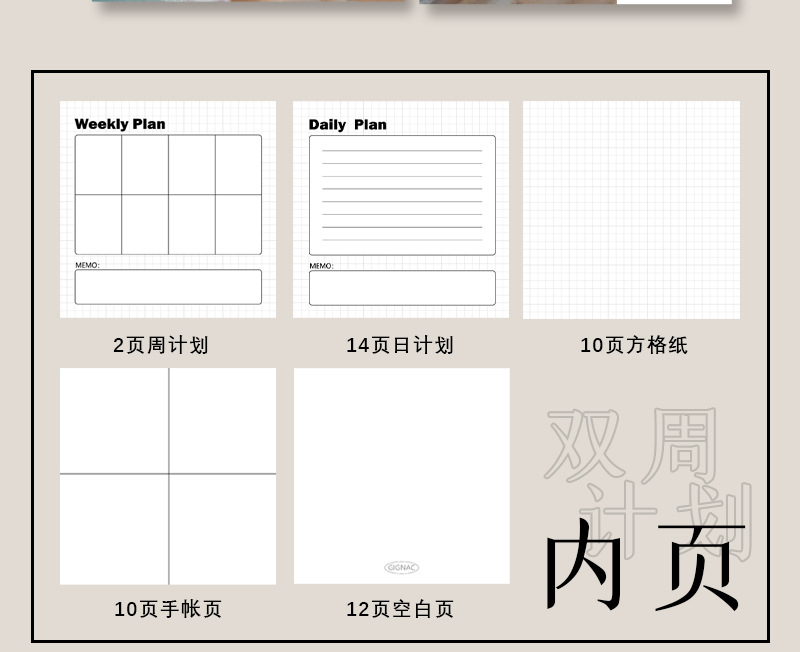Click the '2页周计划' caption
This screenshot has width=800, height=652.
(161, 345)
